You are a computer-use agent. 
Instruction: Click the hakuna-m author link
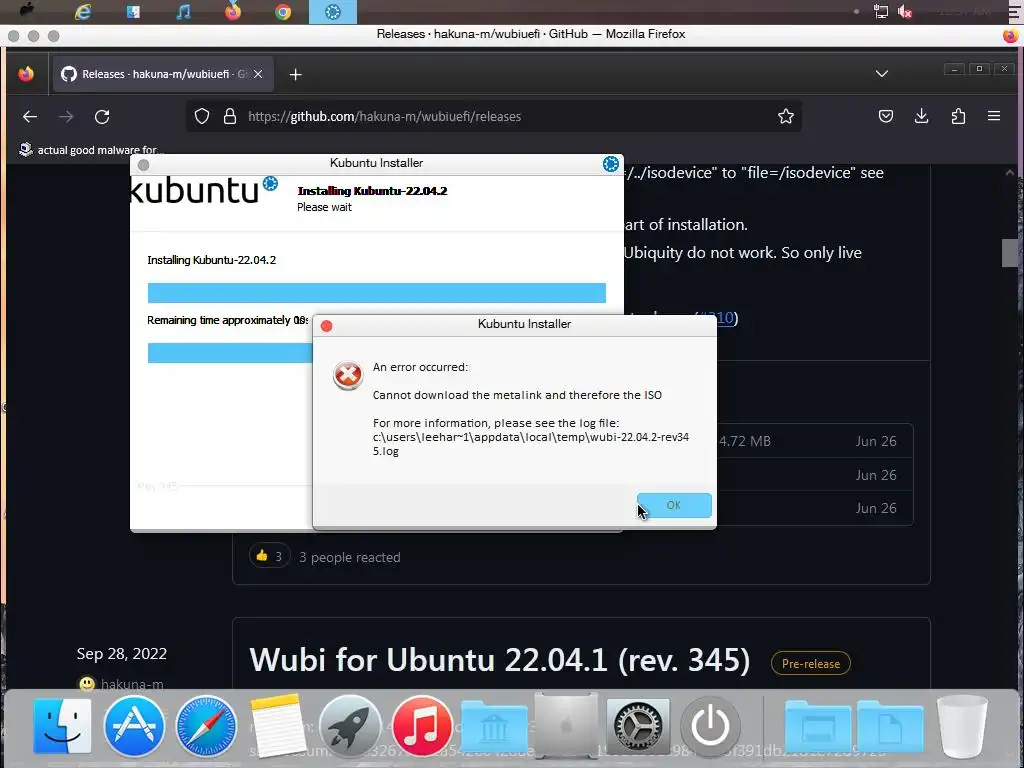(132, 684)
